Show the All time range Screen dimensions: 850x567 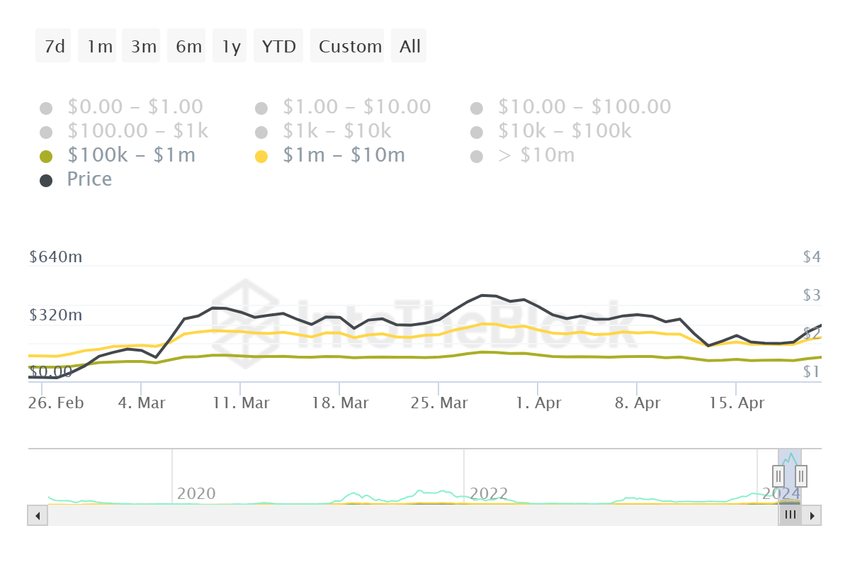tap(410, 46)
